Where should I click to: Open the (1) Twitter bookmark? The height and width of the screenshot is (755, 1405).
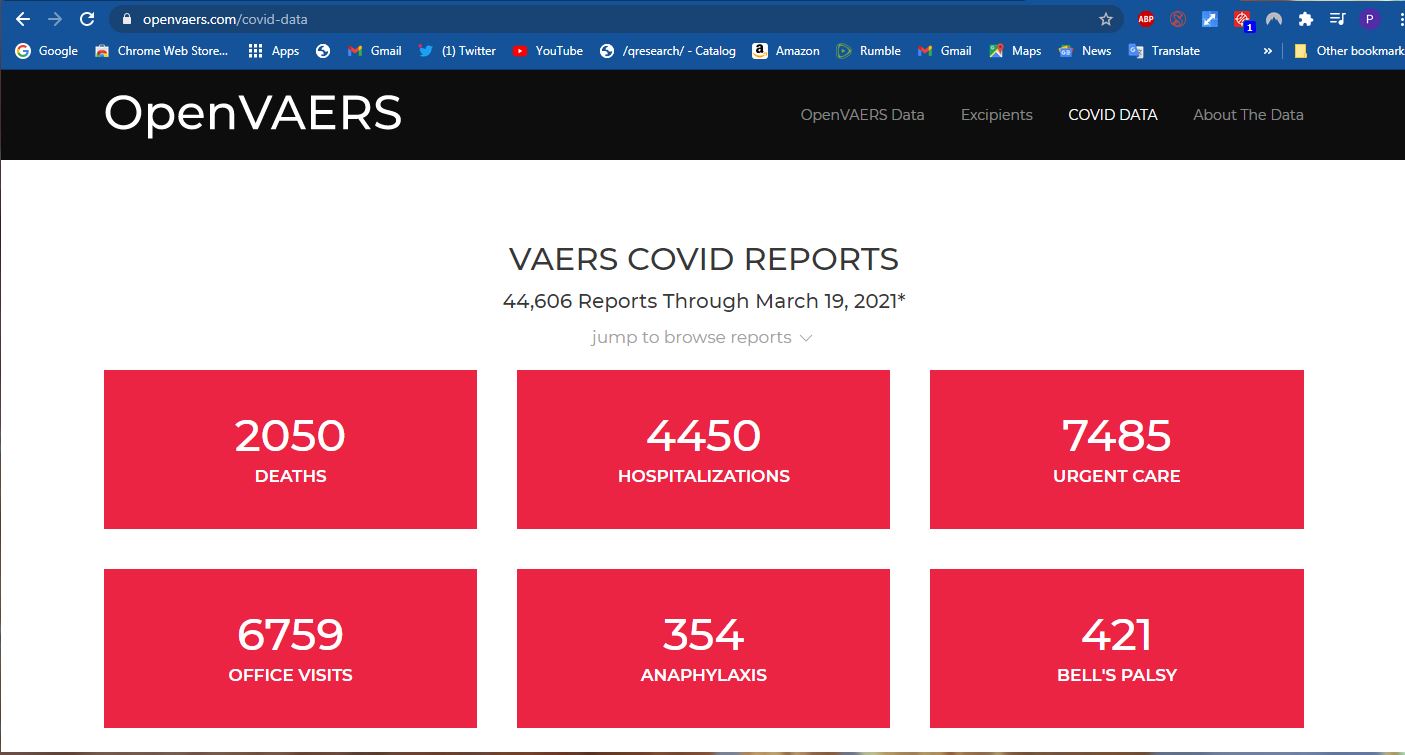[457, 51]
